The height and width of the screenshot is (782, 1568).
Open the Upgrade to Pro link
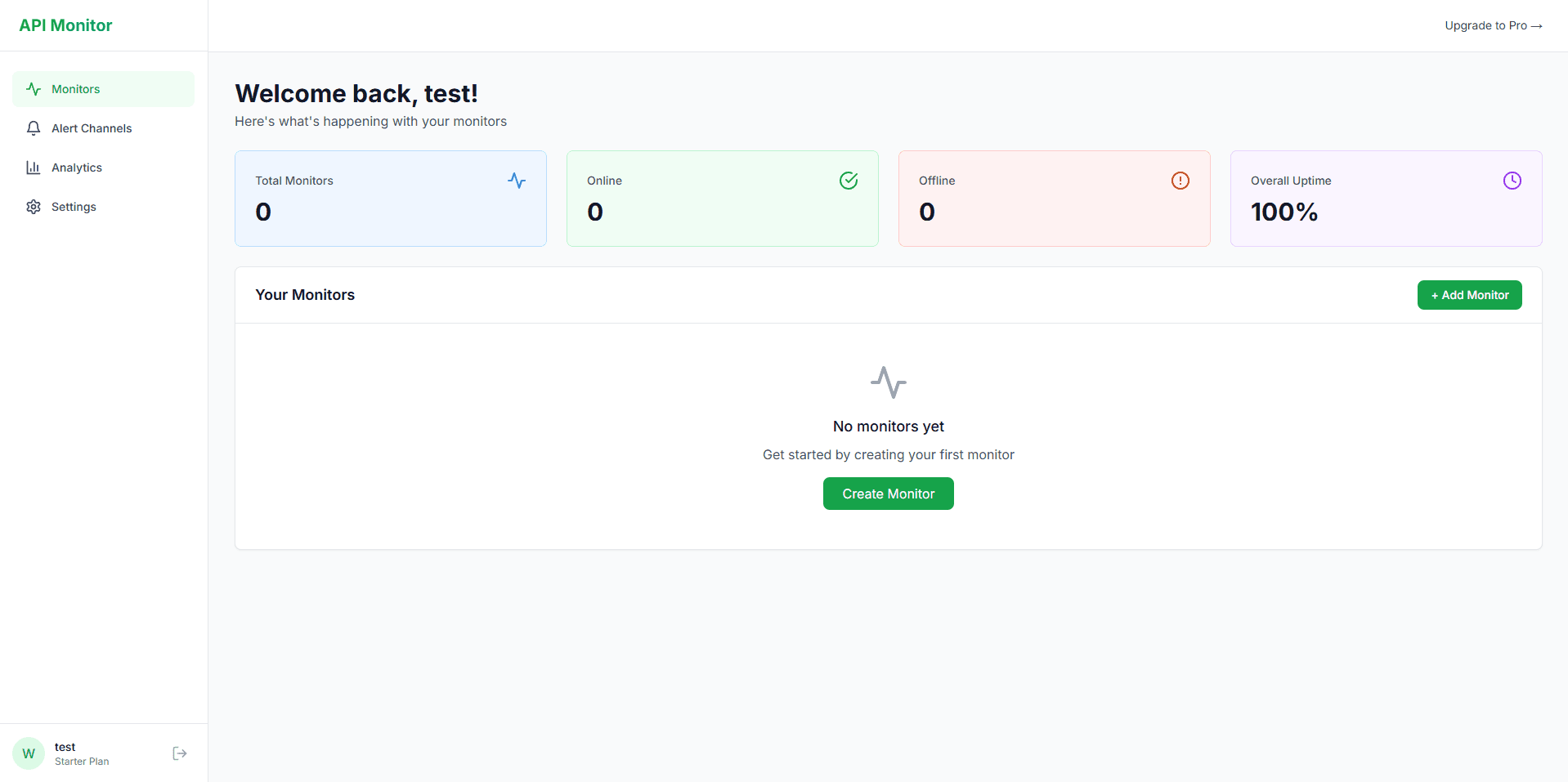pyautogui.click(x=1493, y=25)
